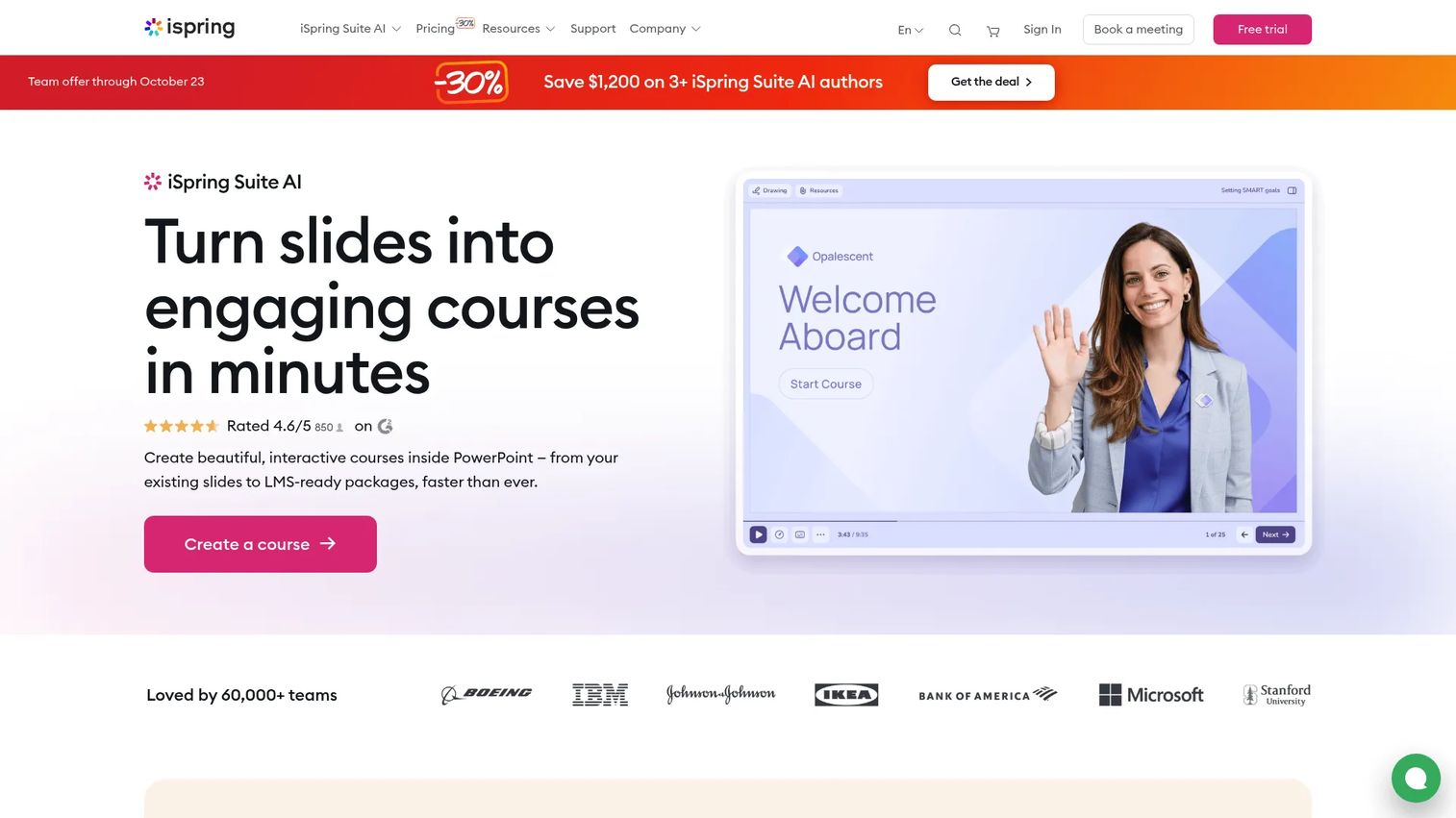Open the Drawing tab in player
The width and height of the screenshot is (1456, 818).
click(x=769, y=190)
